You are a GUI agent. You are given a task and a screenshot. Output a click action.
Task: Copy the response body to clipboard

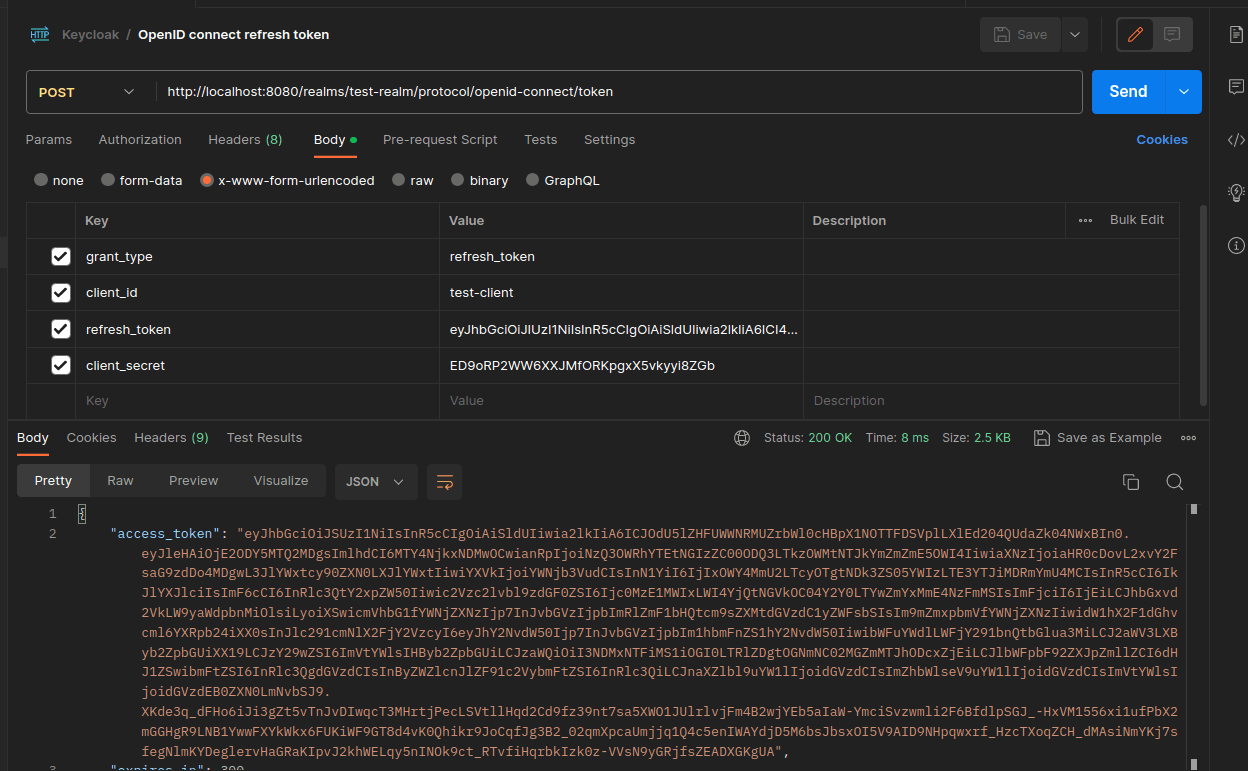[x=1131, y=482]
